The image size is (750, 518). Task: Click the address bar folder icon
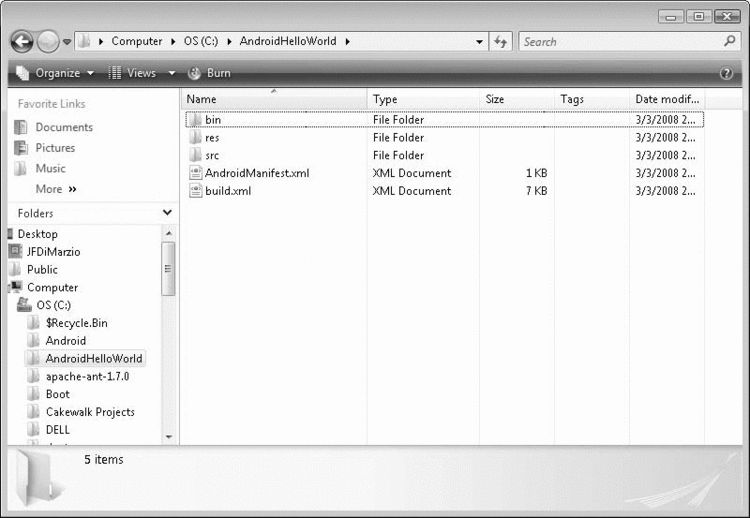click(x=84, y=41)
